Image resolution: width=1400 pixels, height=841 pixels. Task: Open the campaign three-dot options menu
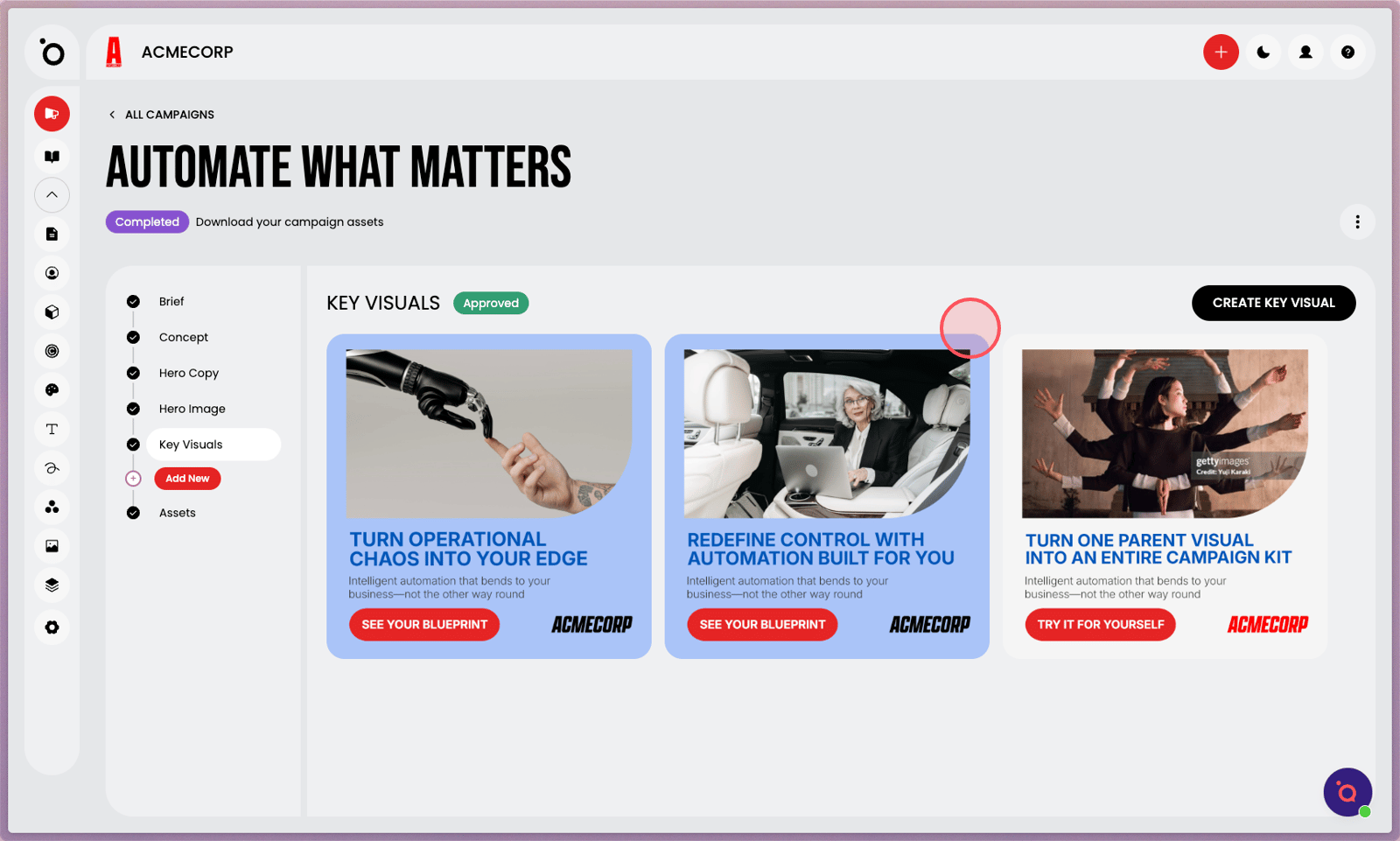click(x=1357, y=222)
